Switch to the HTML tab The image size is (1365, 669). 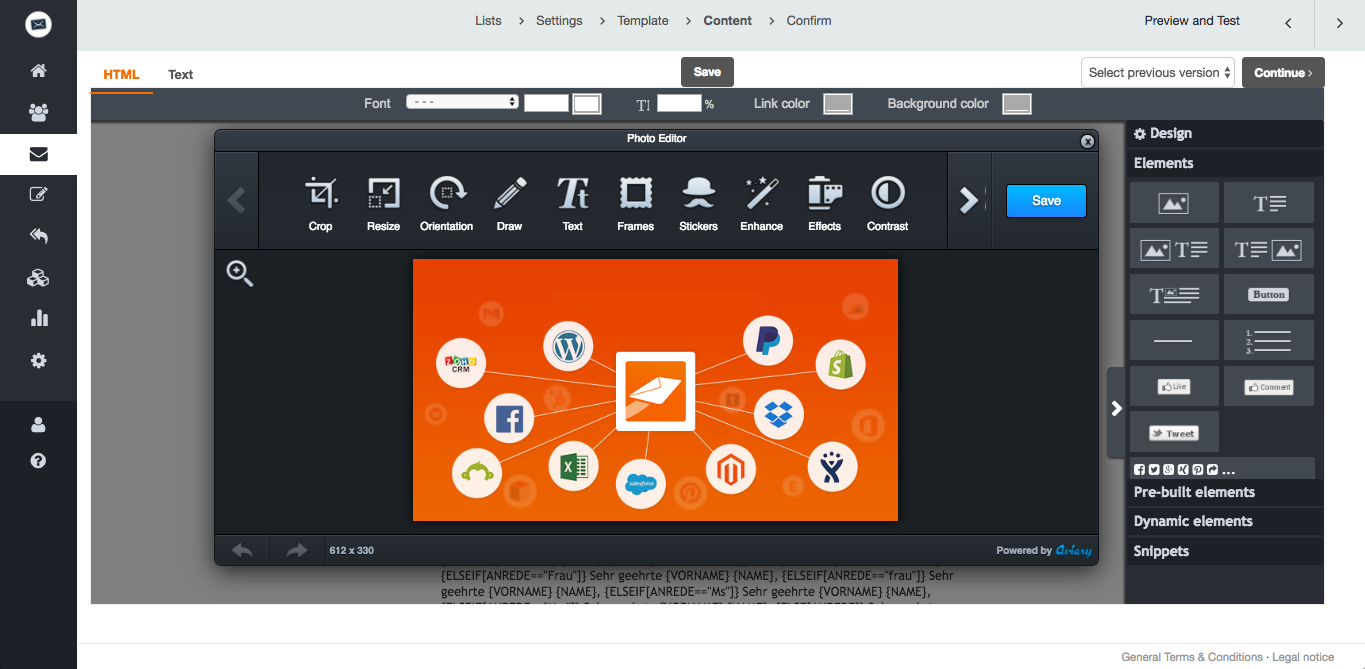point(121,75)
